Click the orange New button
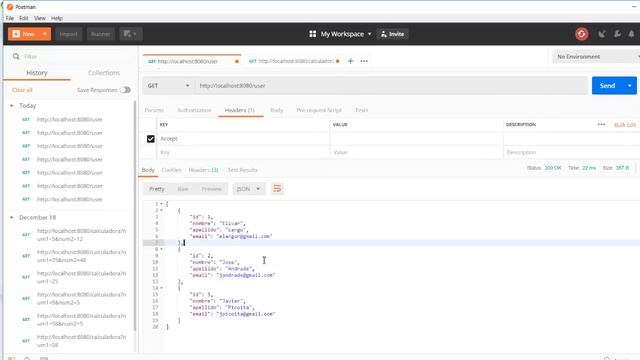Screen dimensions: 640x360 (24, 34)
